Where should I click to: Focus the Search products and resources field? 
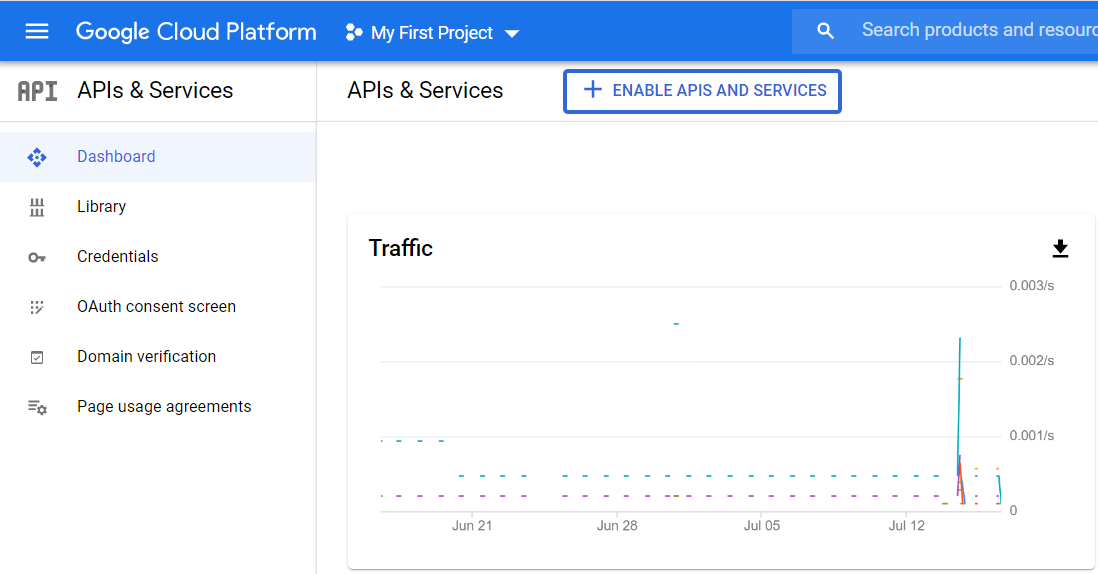pyautogui.click(x=975, y=31)
